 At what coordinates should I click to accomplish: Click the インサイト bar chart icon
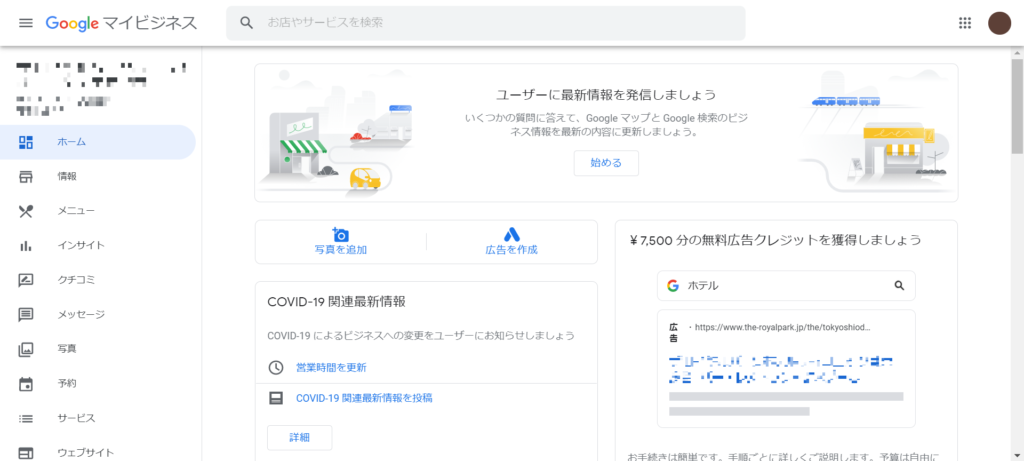(25, 246)
